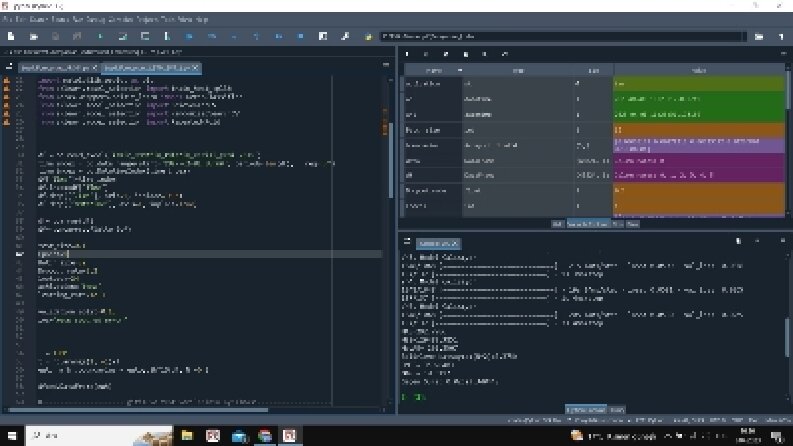Maximize the current pane
Viewport: 793px width, 446px height.
point(323,36)
